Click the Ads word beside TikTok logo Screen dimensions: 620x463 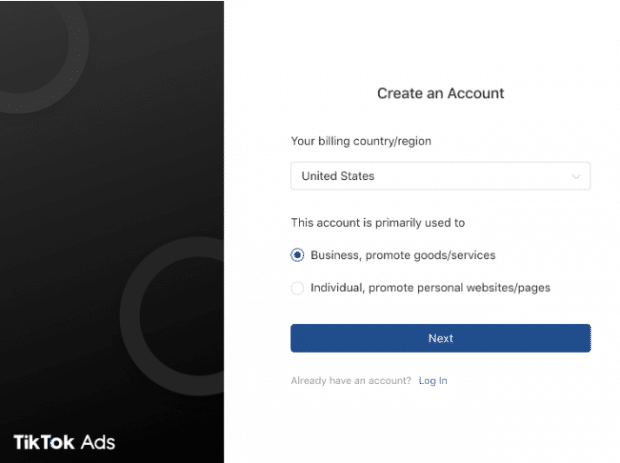(x=98, y=442)
